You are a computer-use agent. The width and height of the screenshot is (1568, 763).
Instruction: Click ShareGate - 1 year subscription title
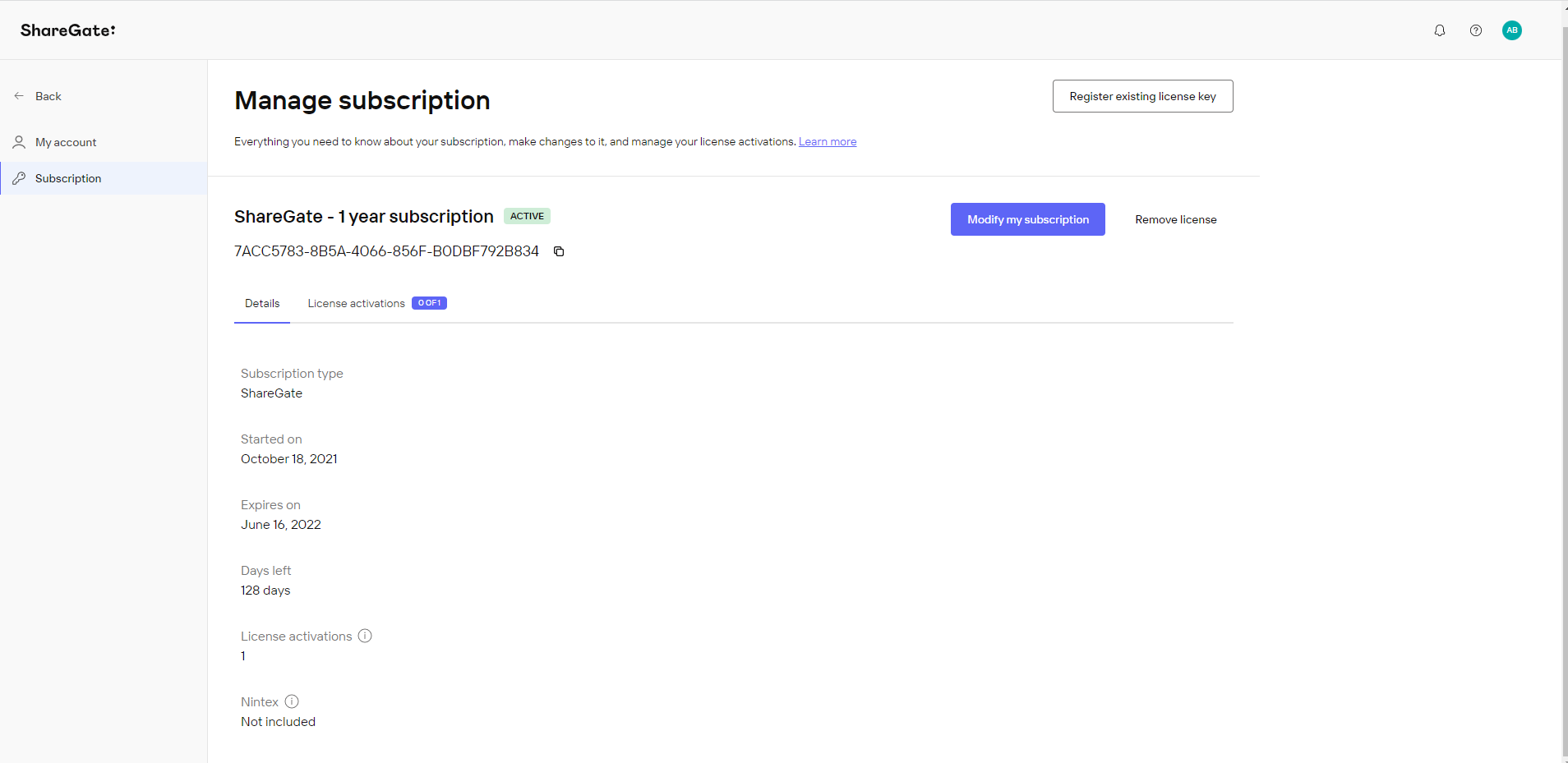click(x=364, y=217)
